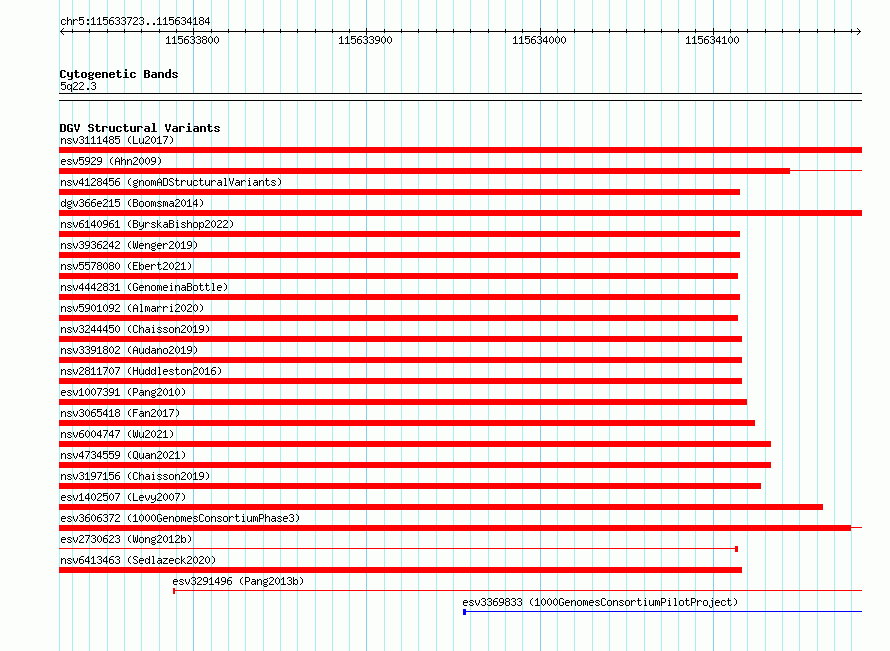Viewport: 890px width, 651px height.
Task: Select the red bar under dgv366e215
Action: [x=460, y=213]
